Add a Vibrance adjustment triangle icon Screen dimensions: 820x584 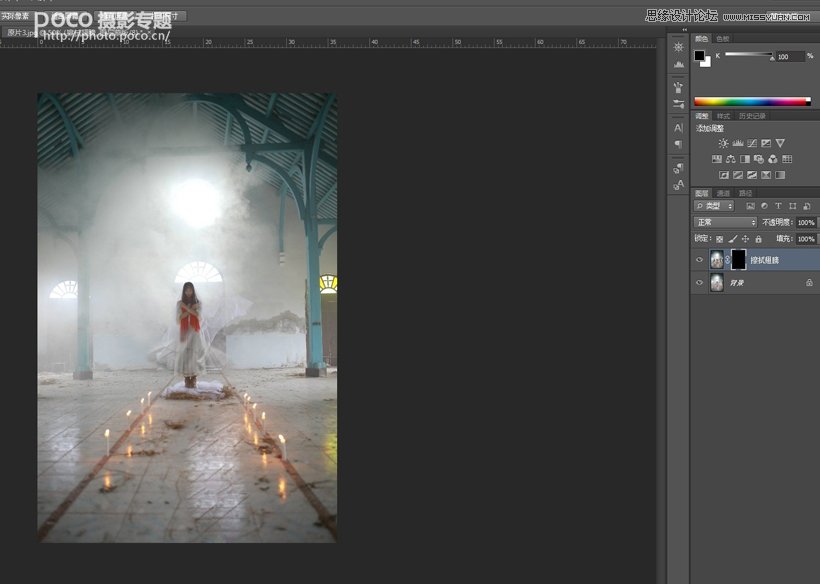[x=780, y=143]
